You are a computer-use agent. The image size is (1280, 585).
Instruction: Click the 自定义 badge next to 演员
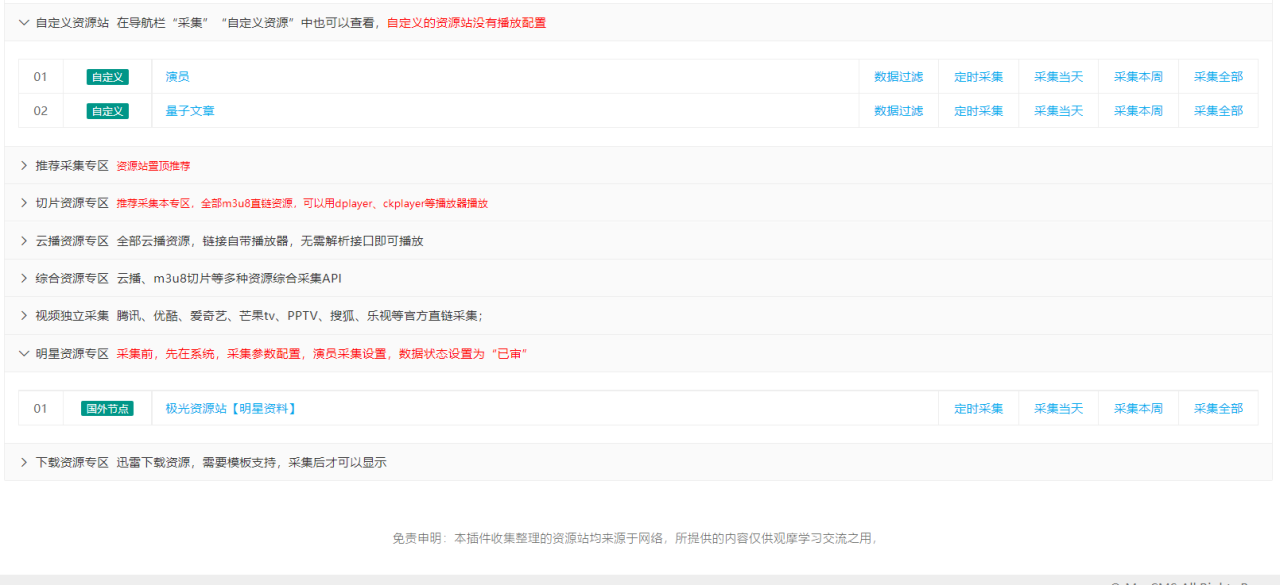106,76
